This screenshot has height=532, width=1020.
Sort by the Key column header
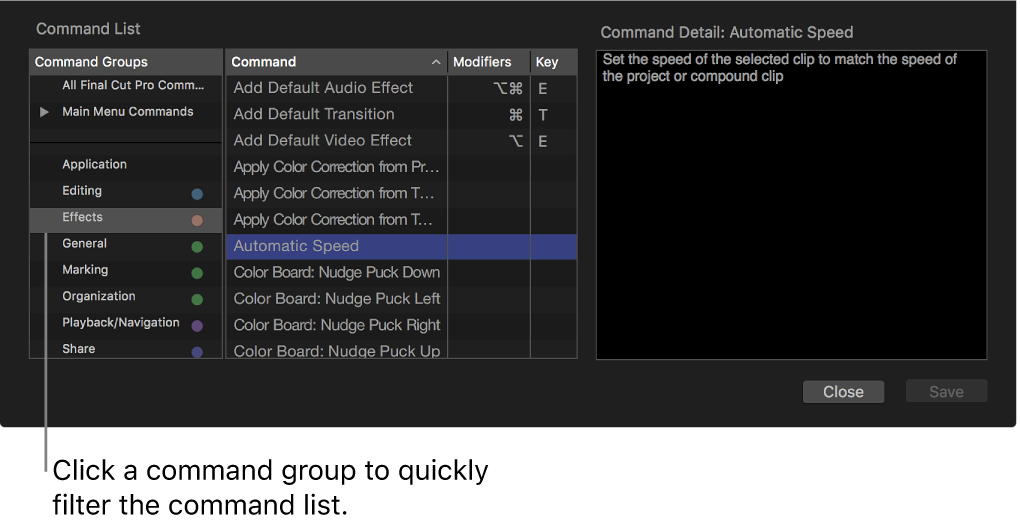(547, 62)
